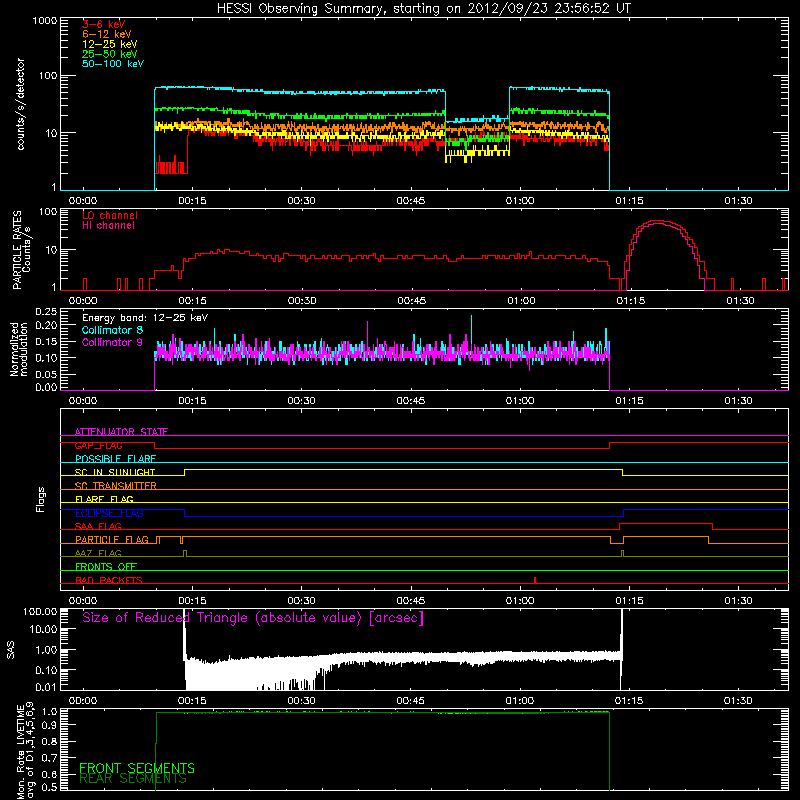Click the HESSI Observing Summary title
Viewport: 800px width, 800px height.
[423, 9]
